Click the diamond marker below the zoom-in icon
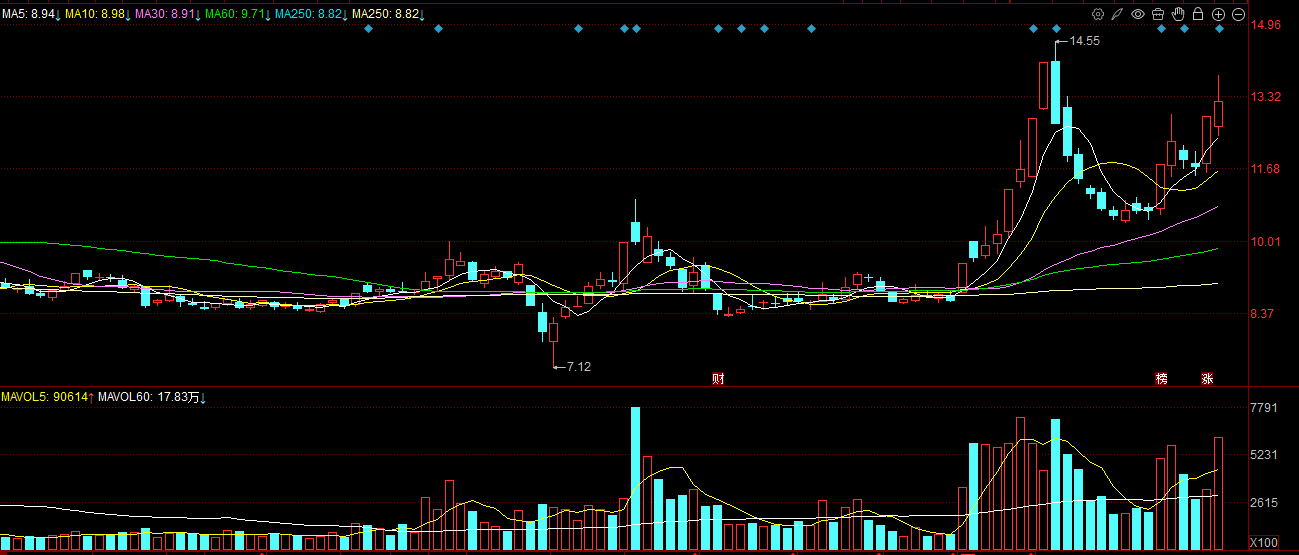 (1219, 29)
